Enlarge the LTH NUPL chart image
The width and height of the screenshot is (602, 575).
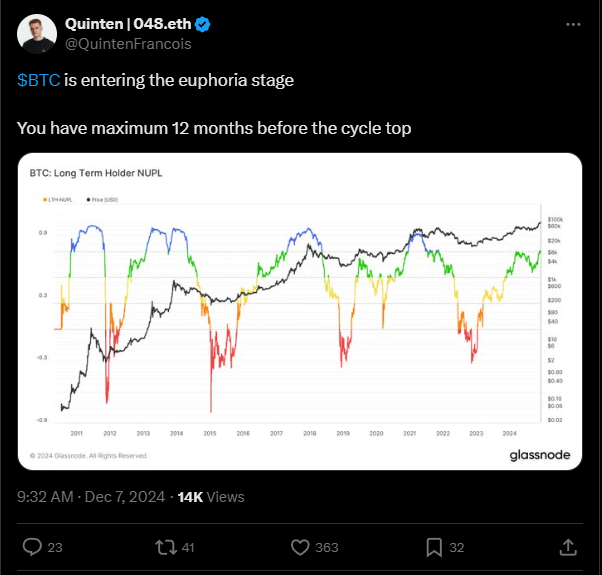(300, 311)
